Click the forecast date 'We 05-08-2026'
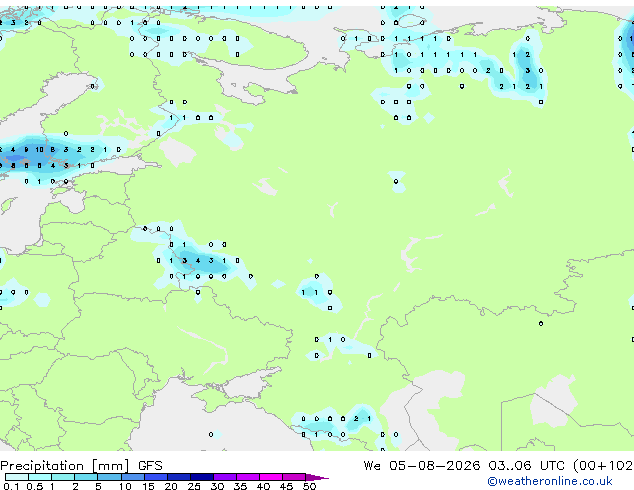 tap(422, 466)
